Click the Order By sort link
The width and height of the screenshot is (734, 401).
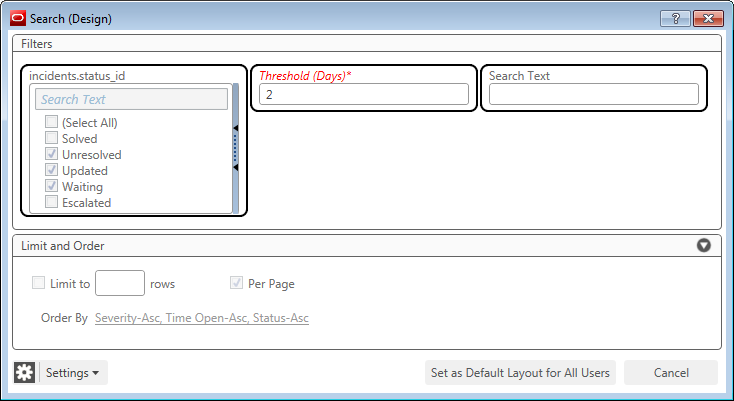tap(202, 318)
